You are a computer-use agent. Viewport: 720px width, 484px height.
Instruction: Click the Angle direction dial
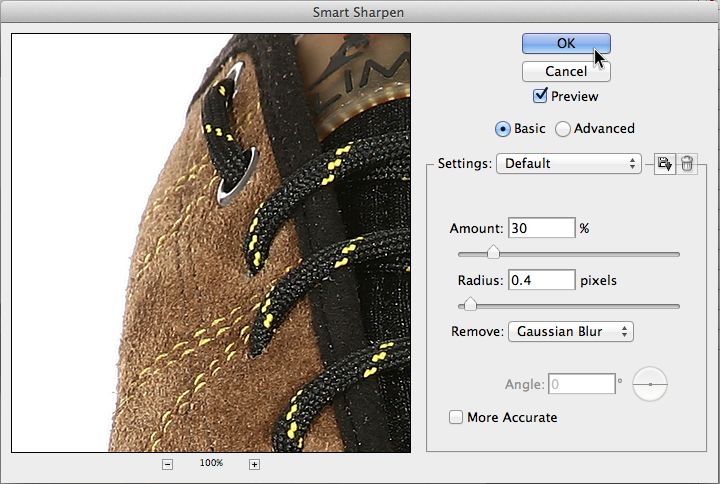point(650,383)
